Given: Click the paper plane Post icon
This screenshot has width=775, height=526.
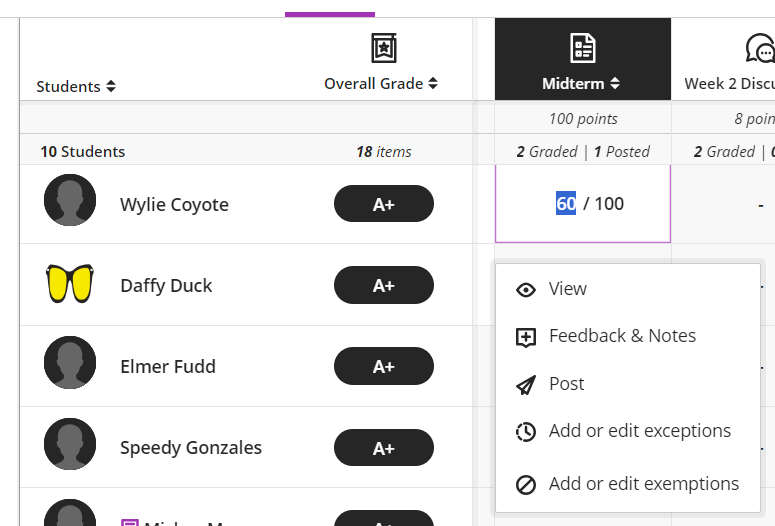Looking at the screenshot, I should pos(526,385).
